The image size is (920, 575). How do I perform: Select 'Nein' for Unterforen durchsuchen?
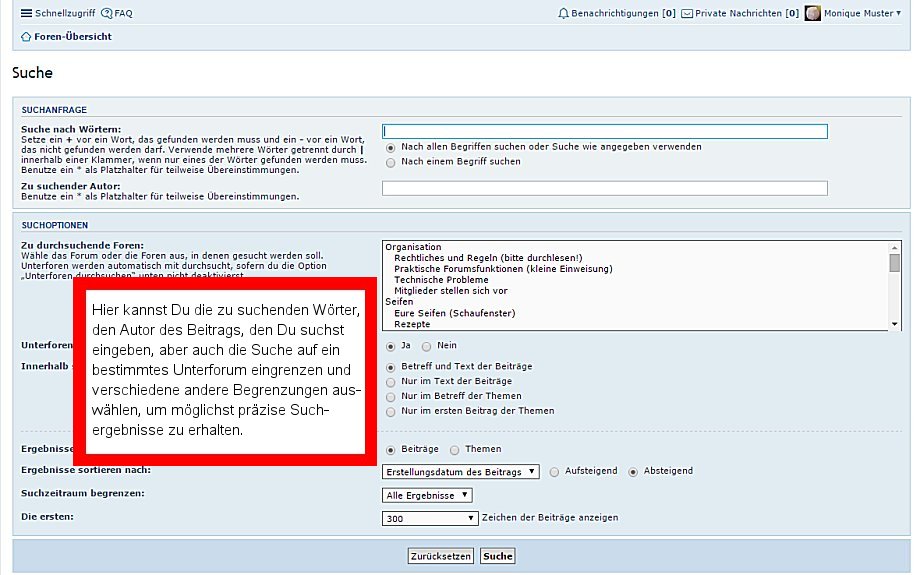(426, 346)
